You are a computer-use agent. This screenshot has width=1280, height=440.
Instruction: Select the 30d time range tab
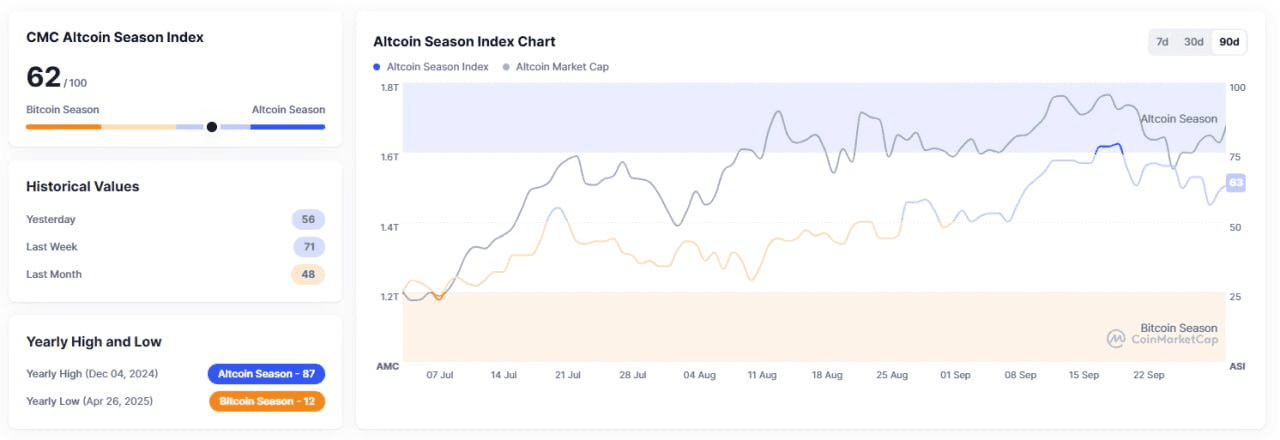1193,42
